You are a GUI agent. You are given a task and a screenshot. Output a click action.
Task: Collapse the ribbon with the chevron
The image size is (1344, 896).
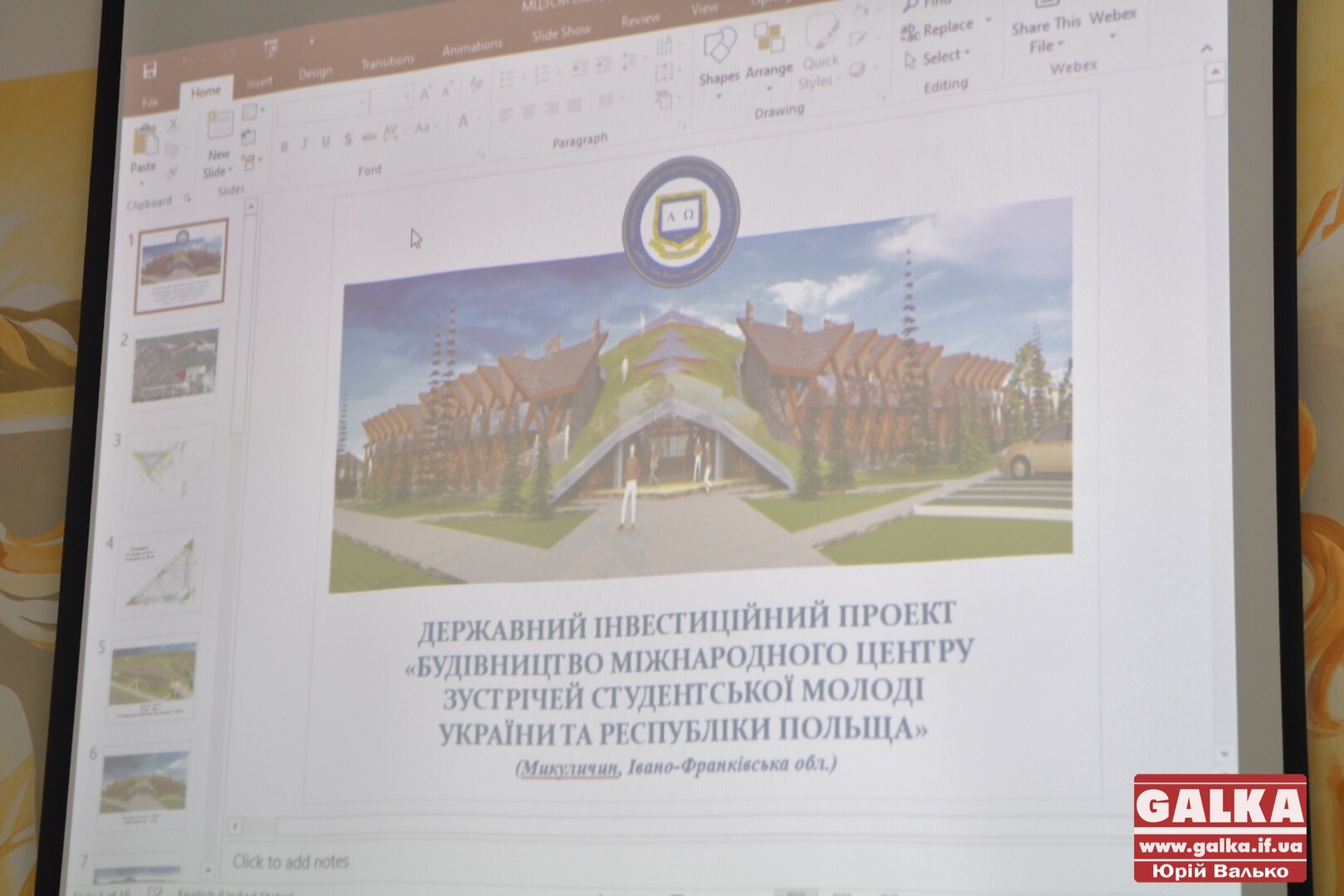tap(1206, 49)
